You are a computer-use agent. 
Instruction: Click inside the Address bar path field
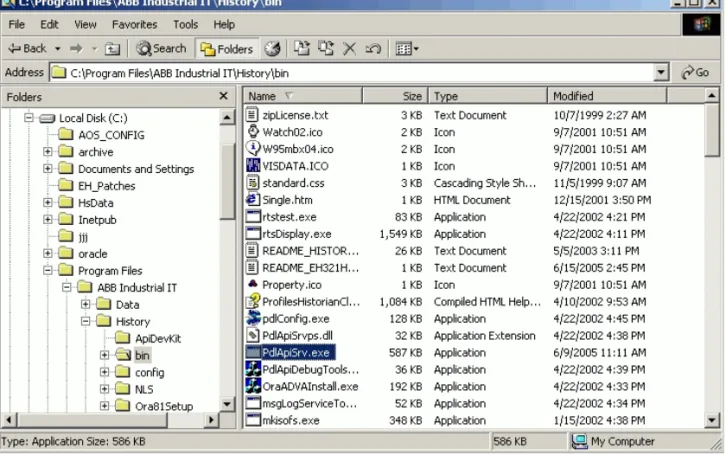[352, 73]
